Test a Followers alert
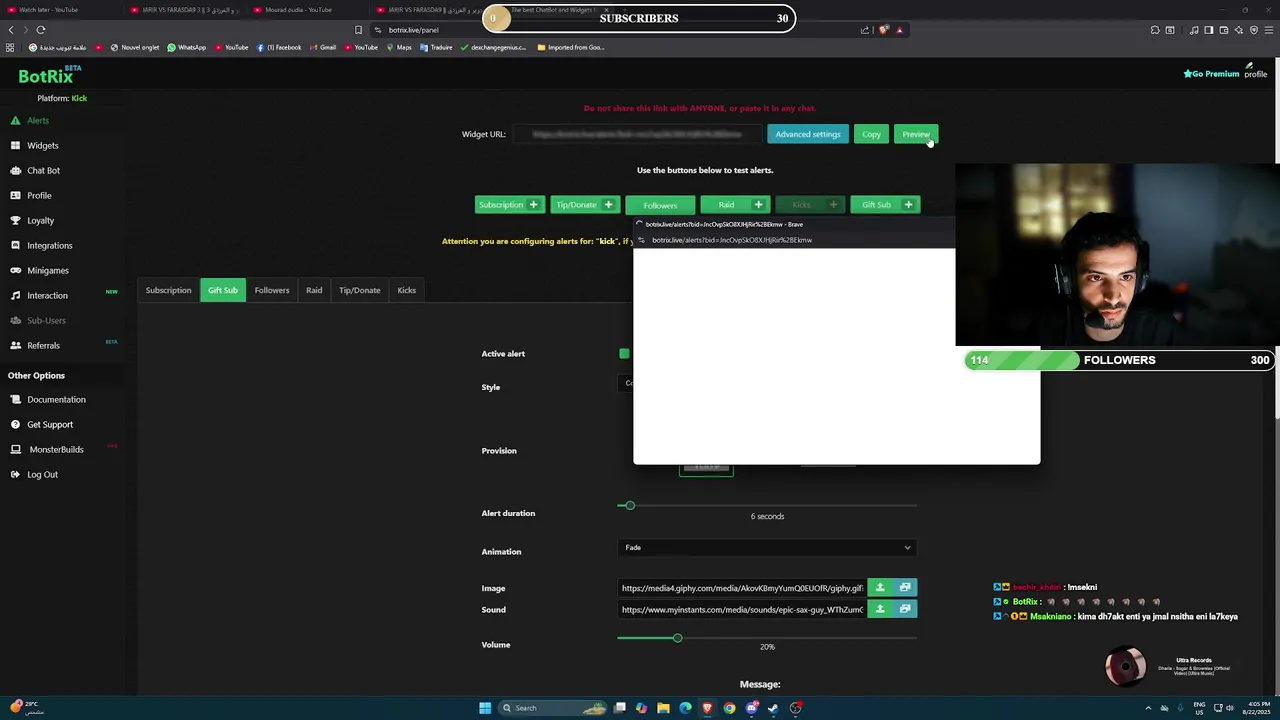Image resolution: width=1280 pixels, height=720 pixels. coord(660,205)
